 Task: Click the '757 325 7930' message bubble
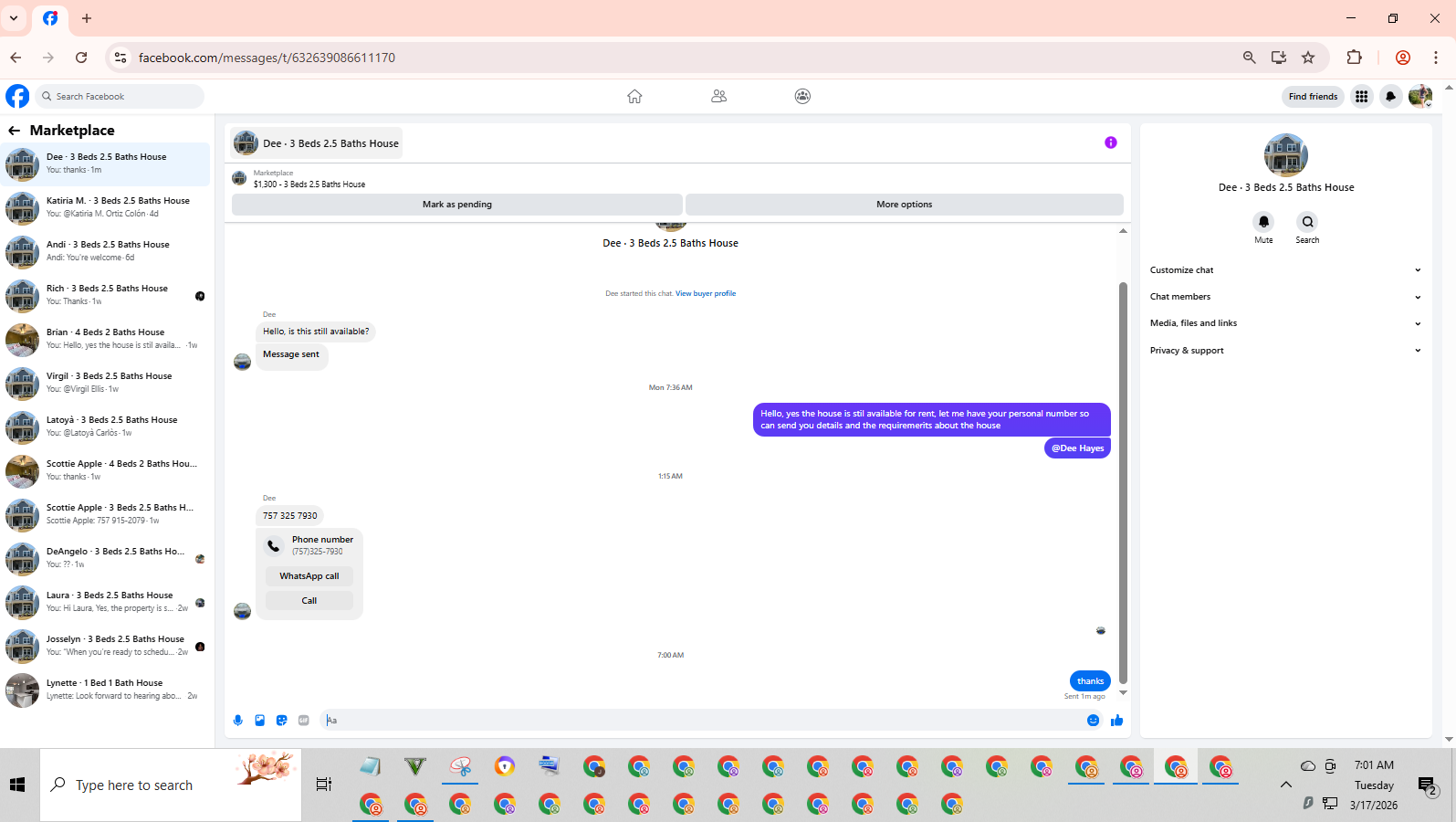(290, 516)
